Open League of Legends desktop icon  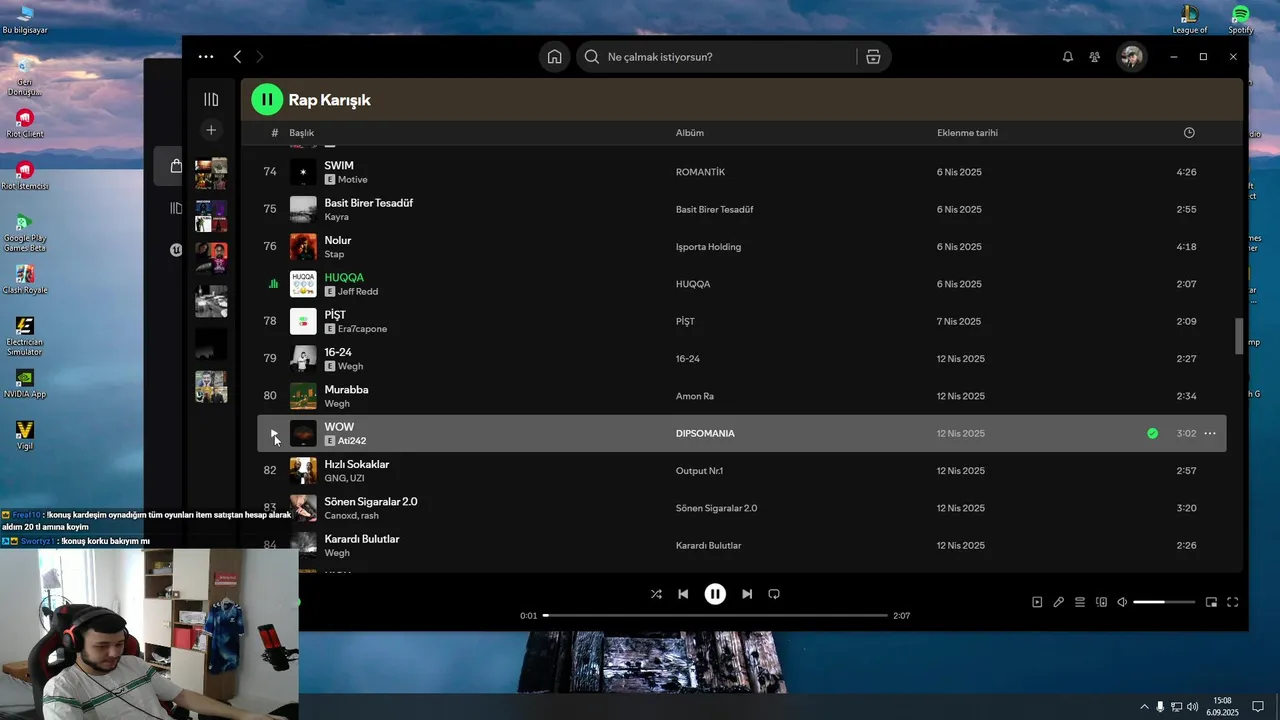coord(1190,19)
